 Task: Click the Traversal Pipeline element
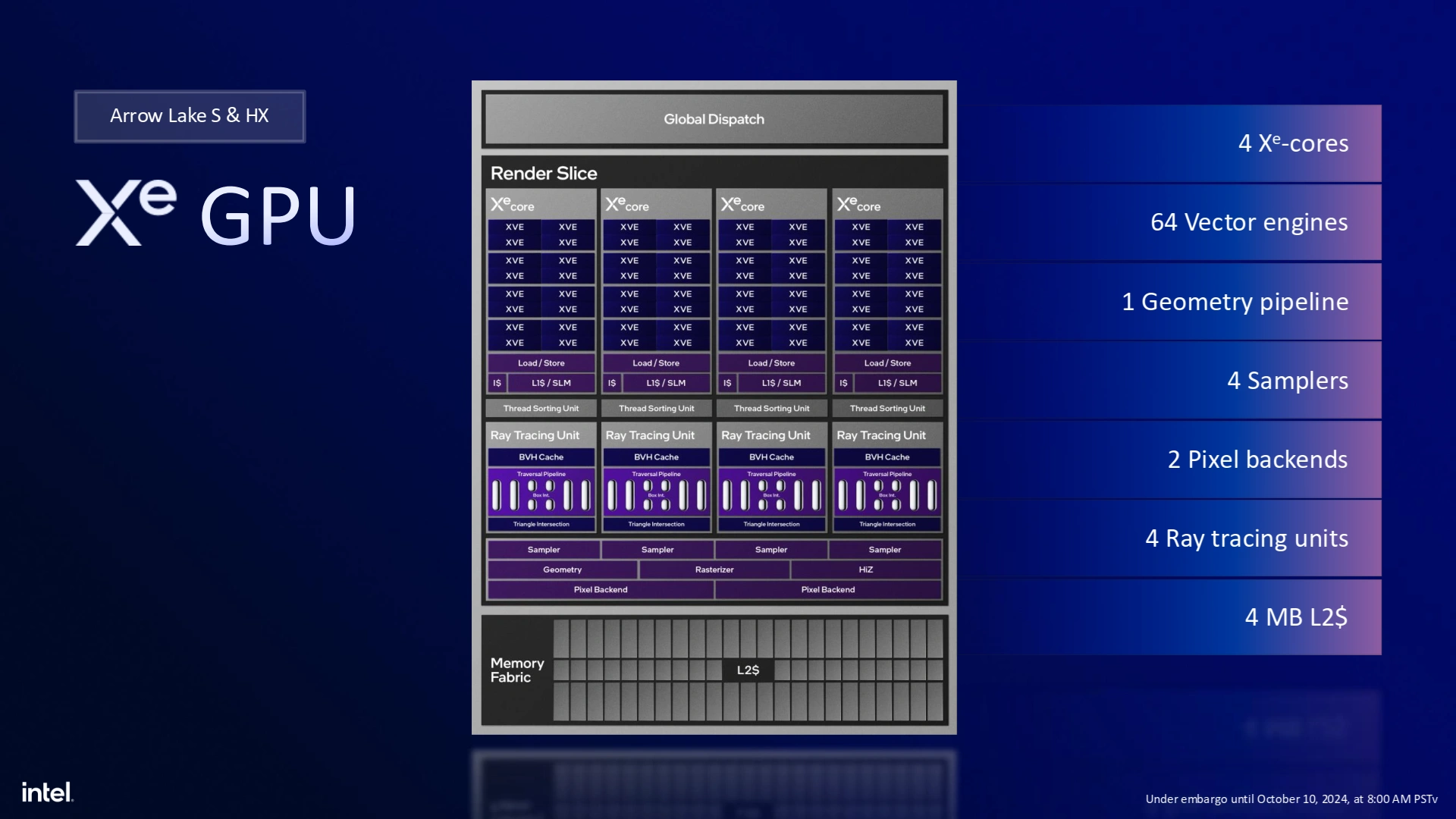[x=542, y=472]
